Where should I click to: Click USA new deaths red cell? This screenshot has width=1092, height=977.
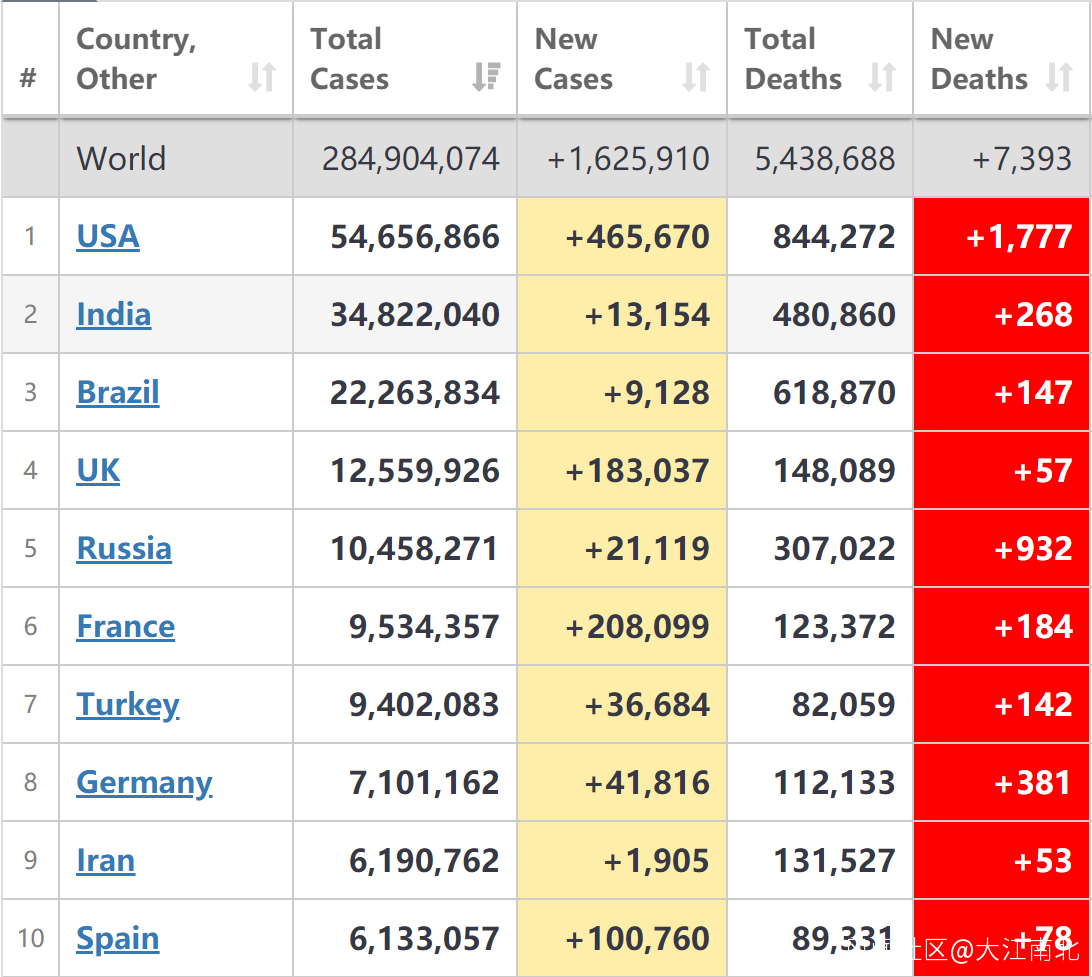click(x=1002, y=237)
